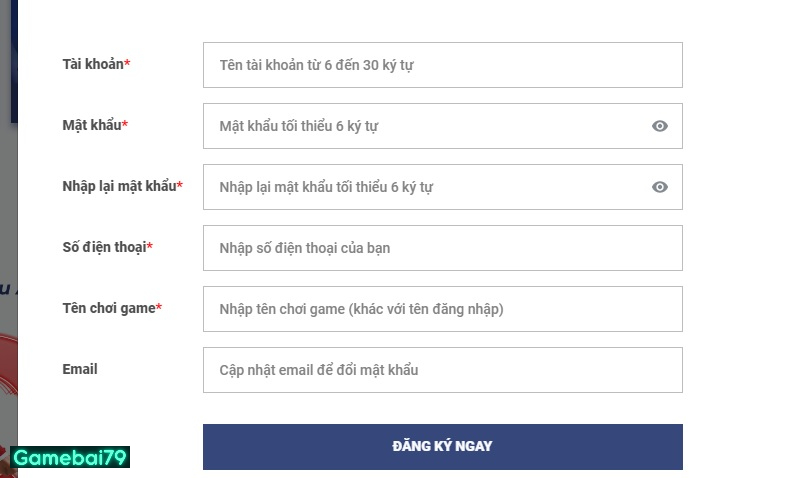800x478 pixels.
Task: Toggle eye icon for Nhập lại mật khẩu
Action: (659, 187)
